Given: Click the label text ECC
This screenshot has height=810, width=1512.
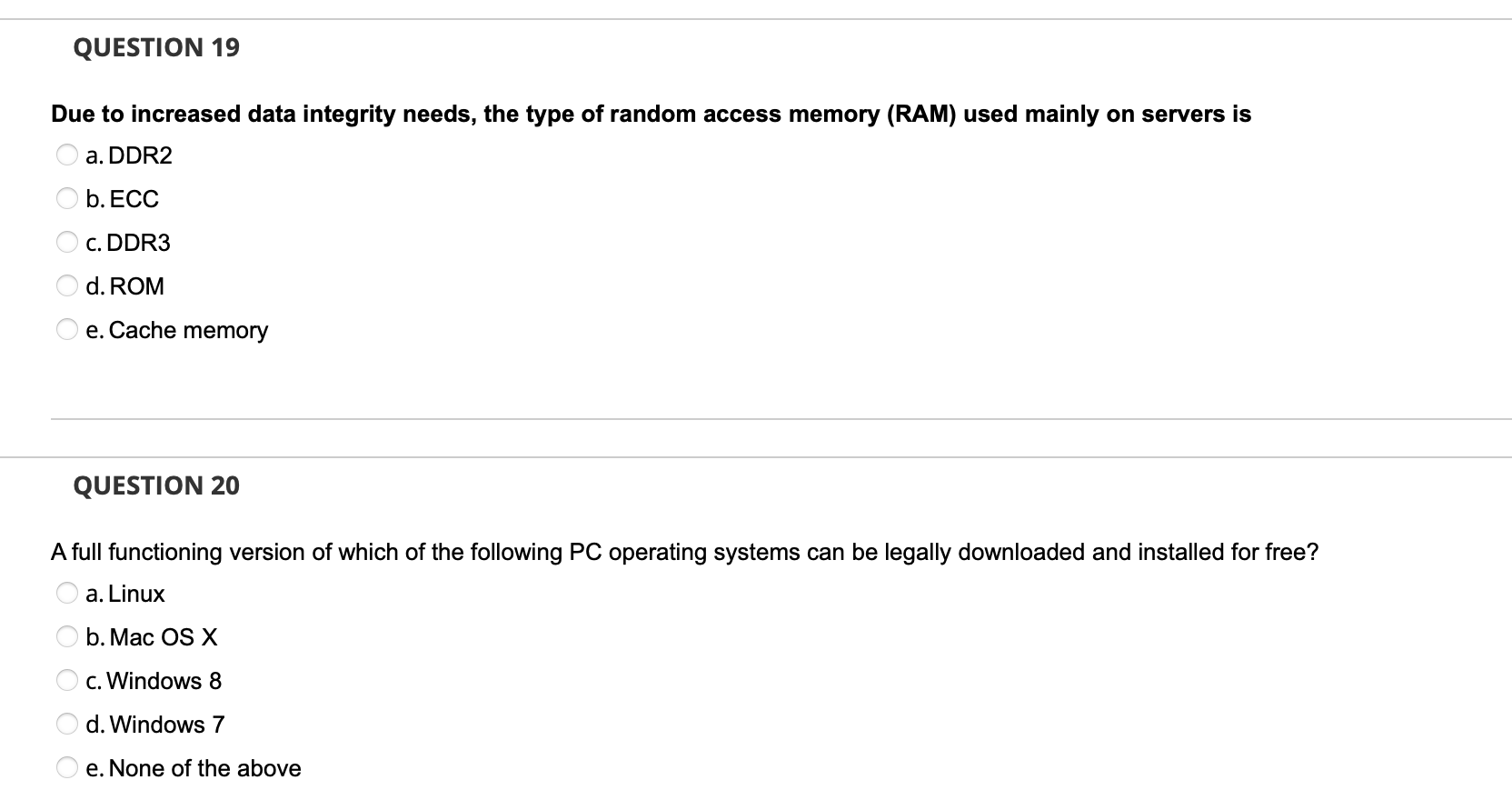Looking at the screenshot, I should (x=133, y=199).
